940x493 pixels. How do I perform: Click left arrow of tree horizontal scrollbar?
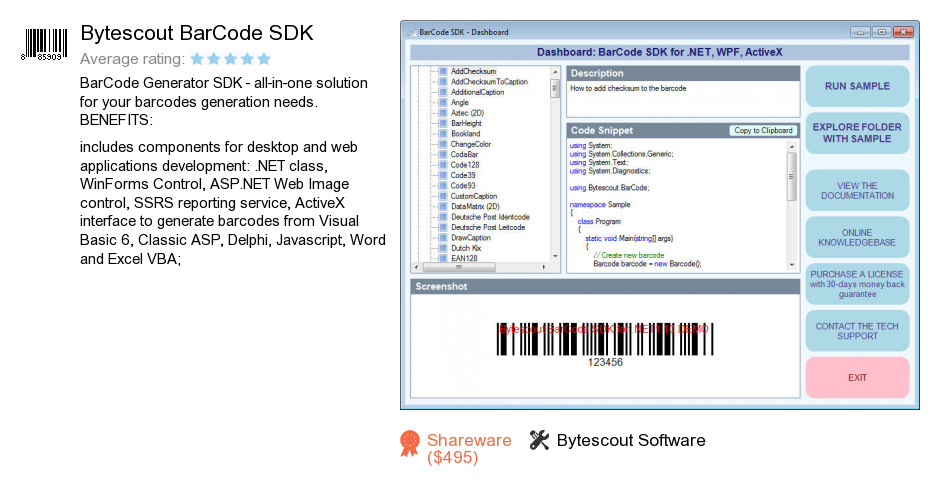417,267
